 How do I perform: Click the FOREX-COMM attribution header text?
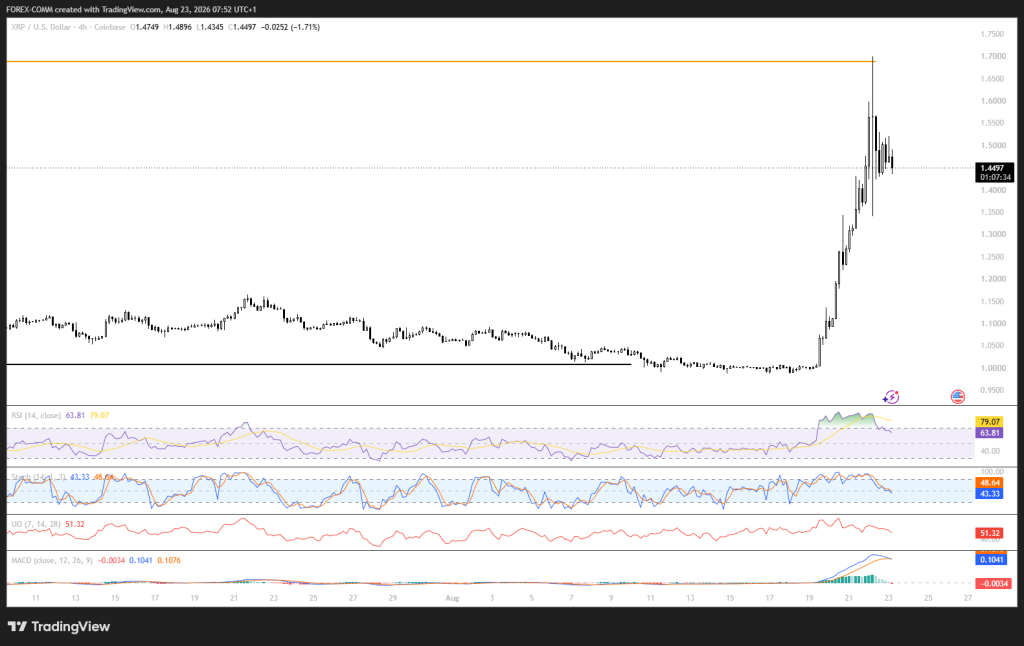pos(131,9)
